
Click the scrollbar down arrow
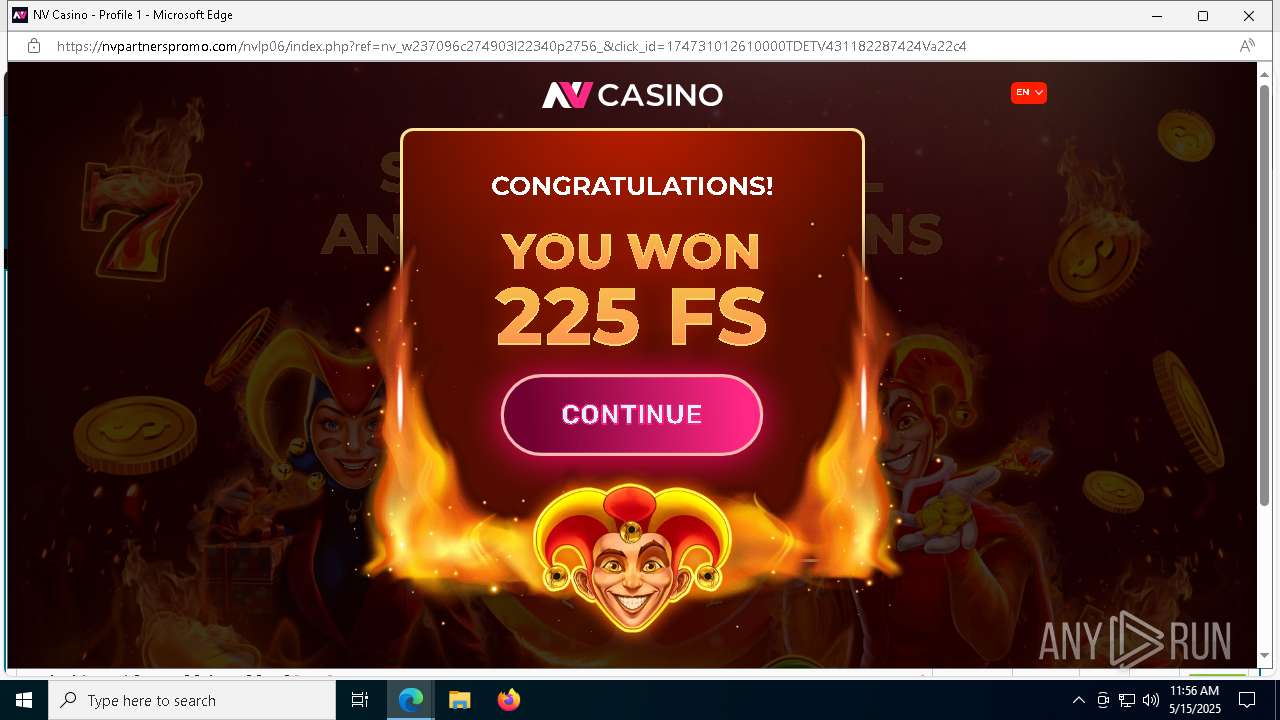1264,655
